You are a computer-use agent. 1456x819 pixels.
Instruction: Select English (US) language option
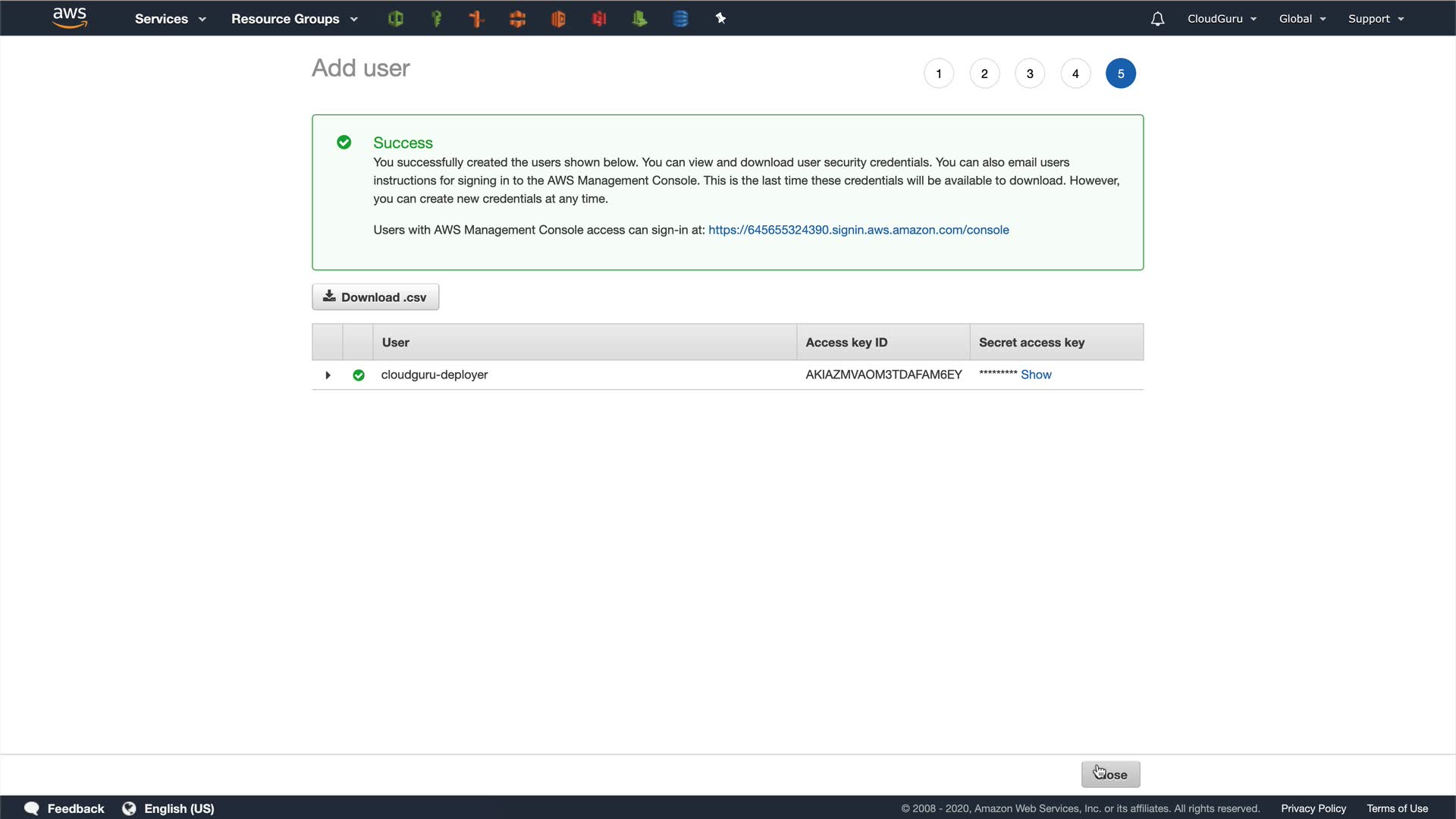(179, 808)
